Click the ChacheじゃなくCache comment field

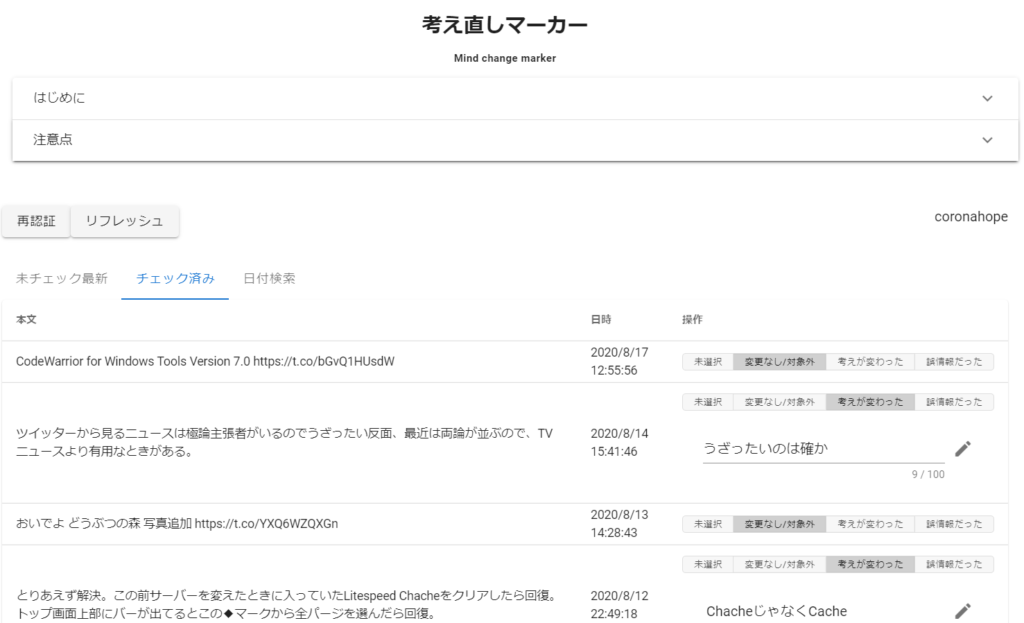click(820, 611)
